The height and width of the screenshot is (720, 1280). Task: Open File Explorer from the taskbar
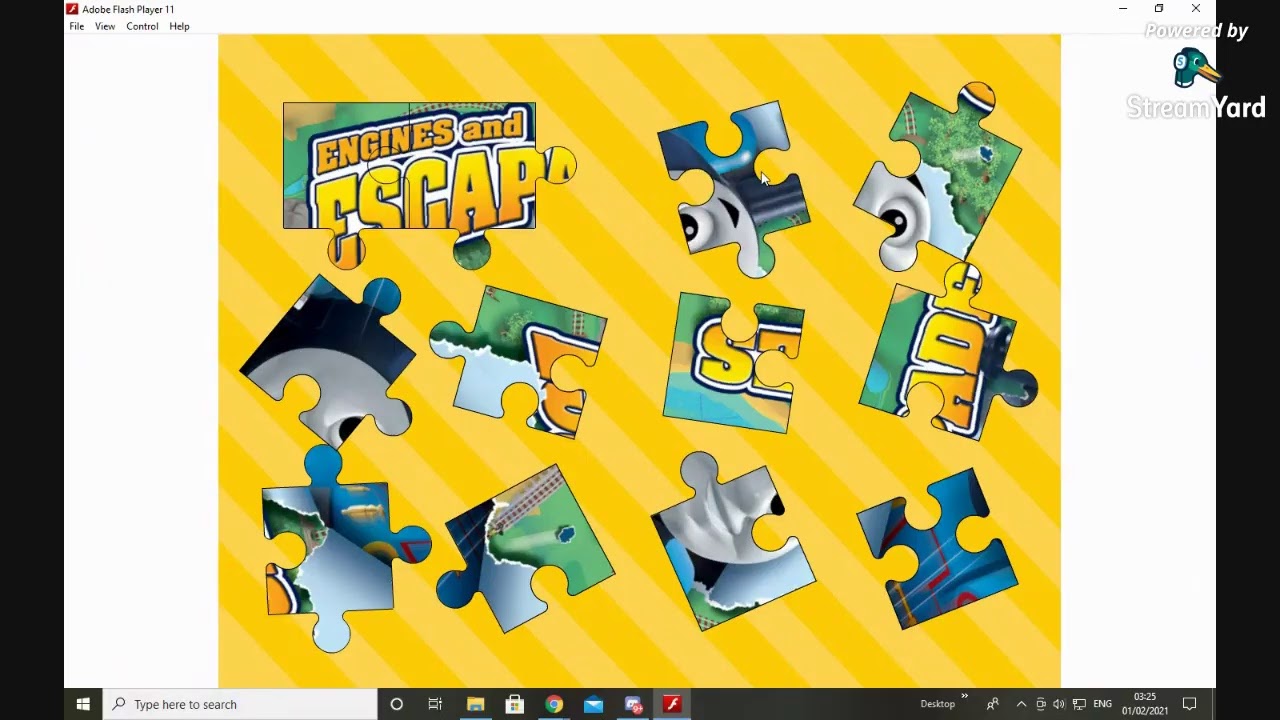[x=475, y=704]
